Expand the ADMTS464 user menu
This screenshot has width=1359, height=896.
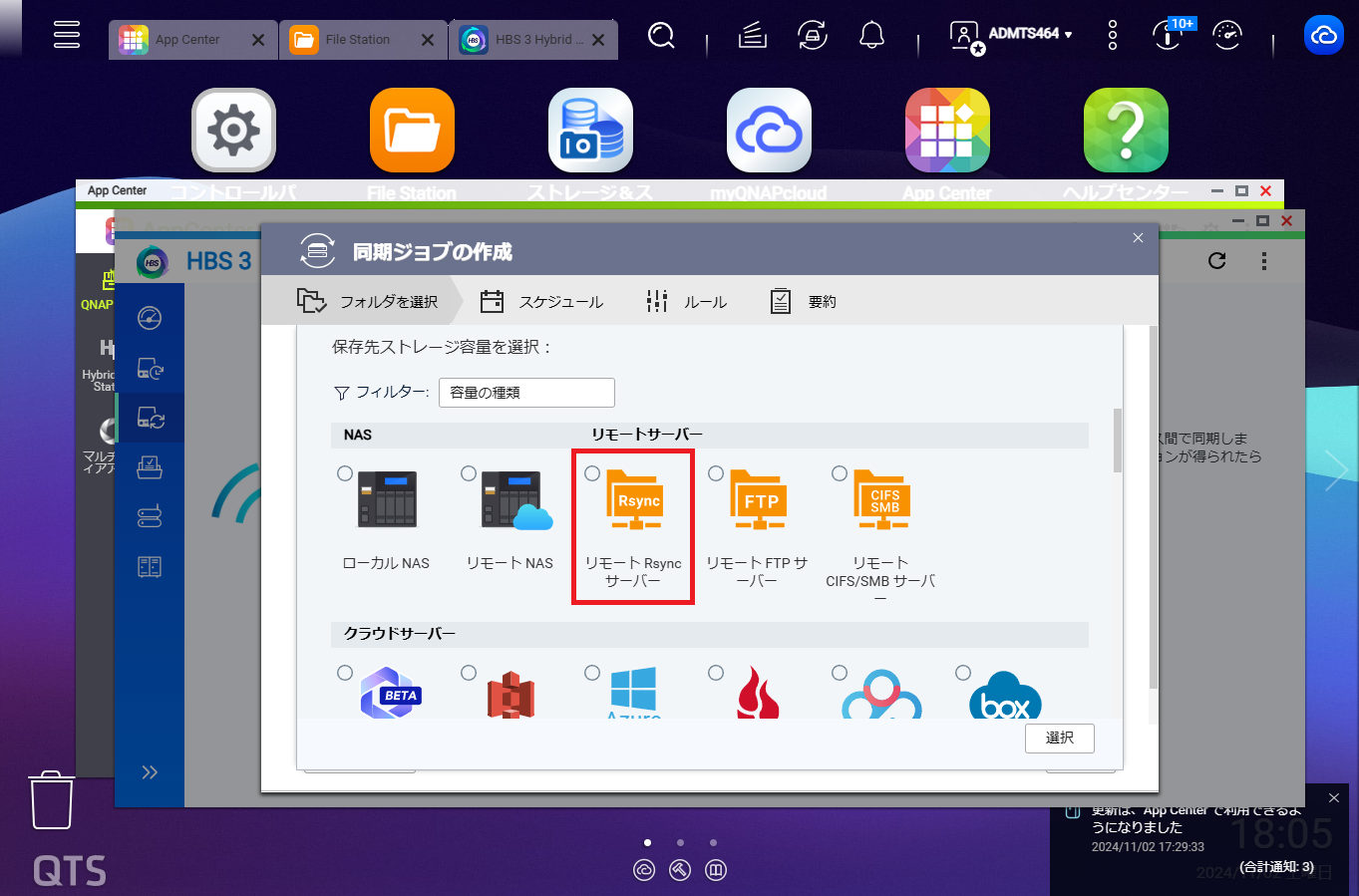coord(1011,36)
